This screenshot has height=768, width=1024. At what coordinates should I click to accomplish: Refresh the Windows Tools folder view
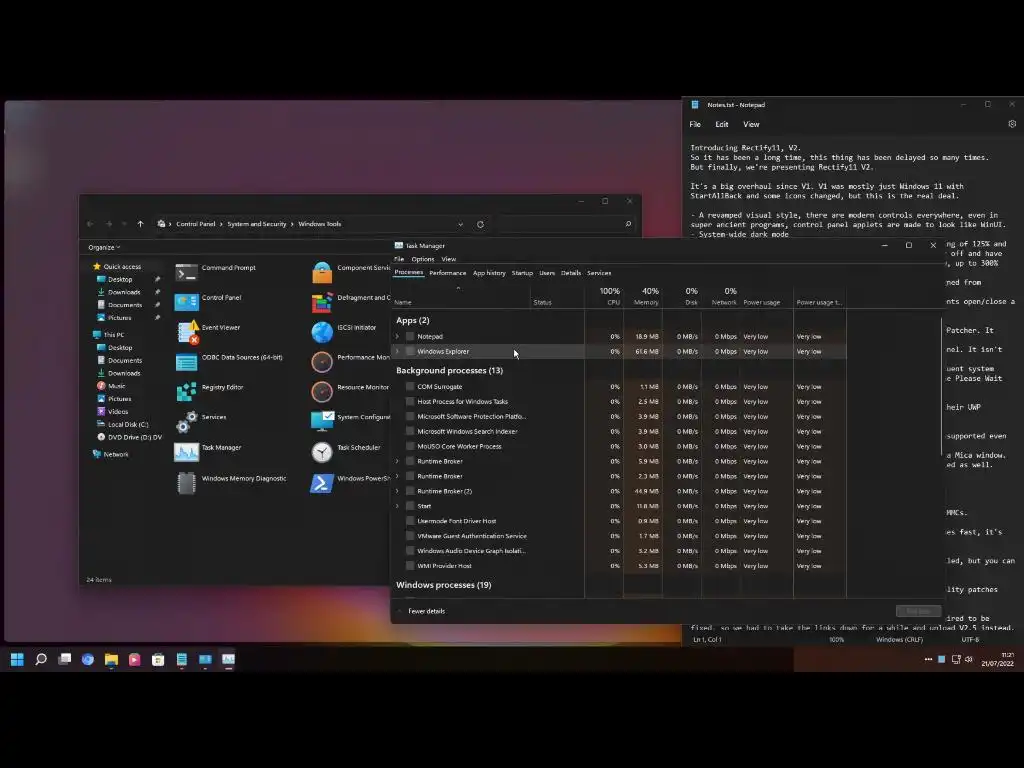[480, 224]
